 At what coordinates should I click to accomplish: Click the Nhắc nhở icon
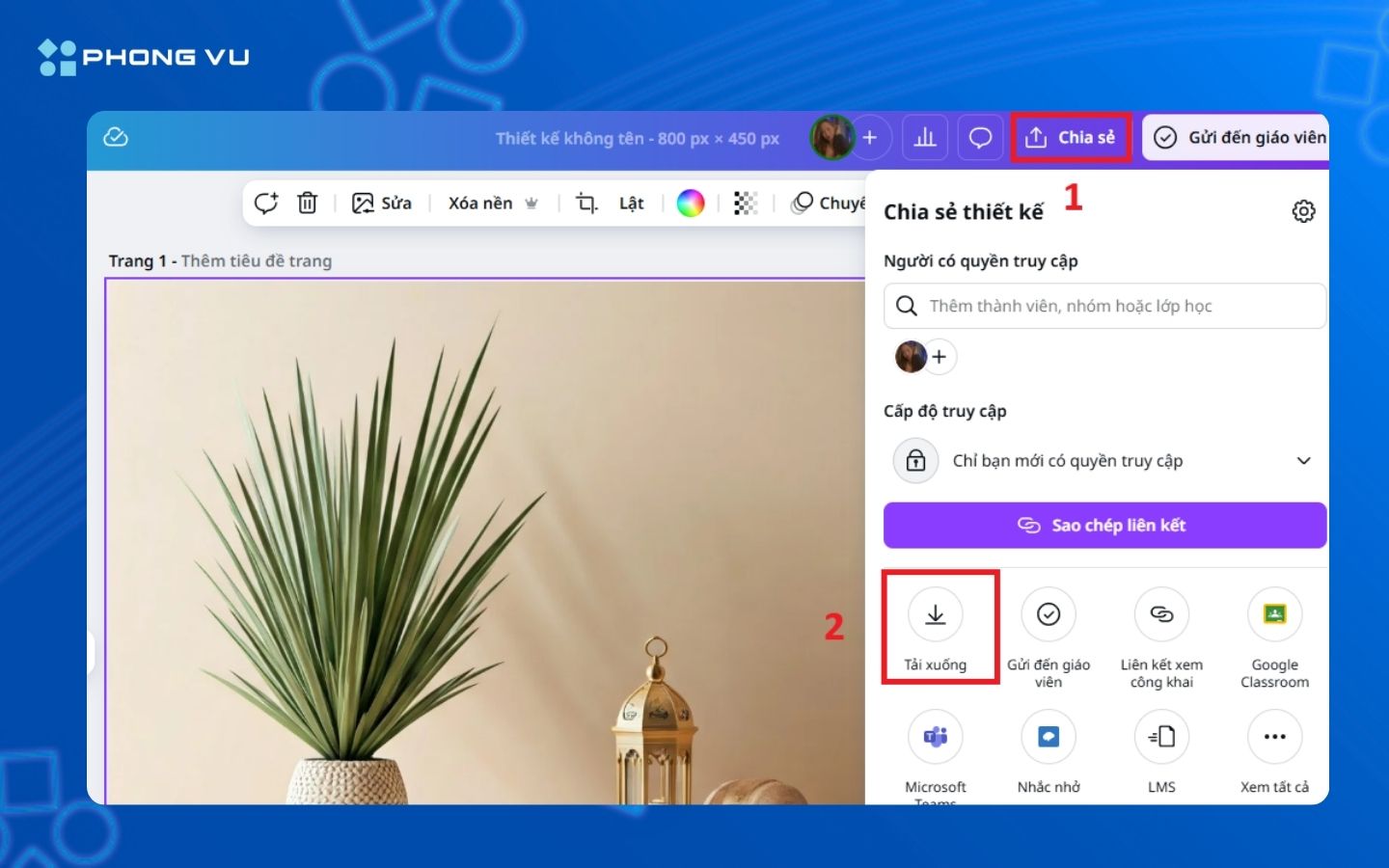pyautogui.click(x=1049, y=736)
